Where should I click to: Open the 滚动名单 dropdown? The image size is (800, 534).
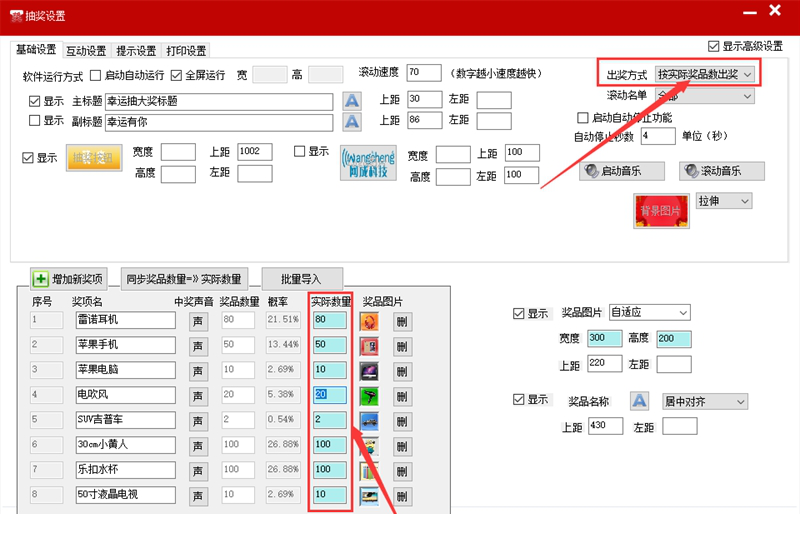tap(705, 96)
